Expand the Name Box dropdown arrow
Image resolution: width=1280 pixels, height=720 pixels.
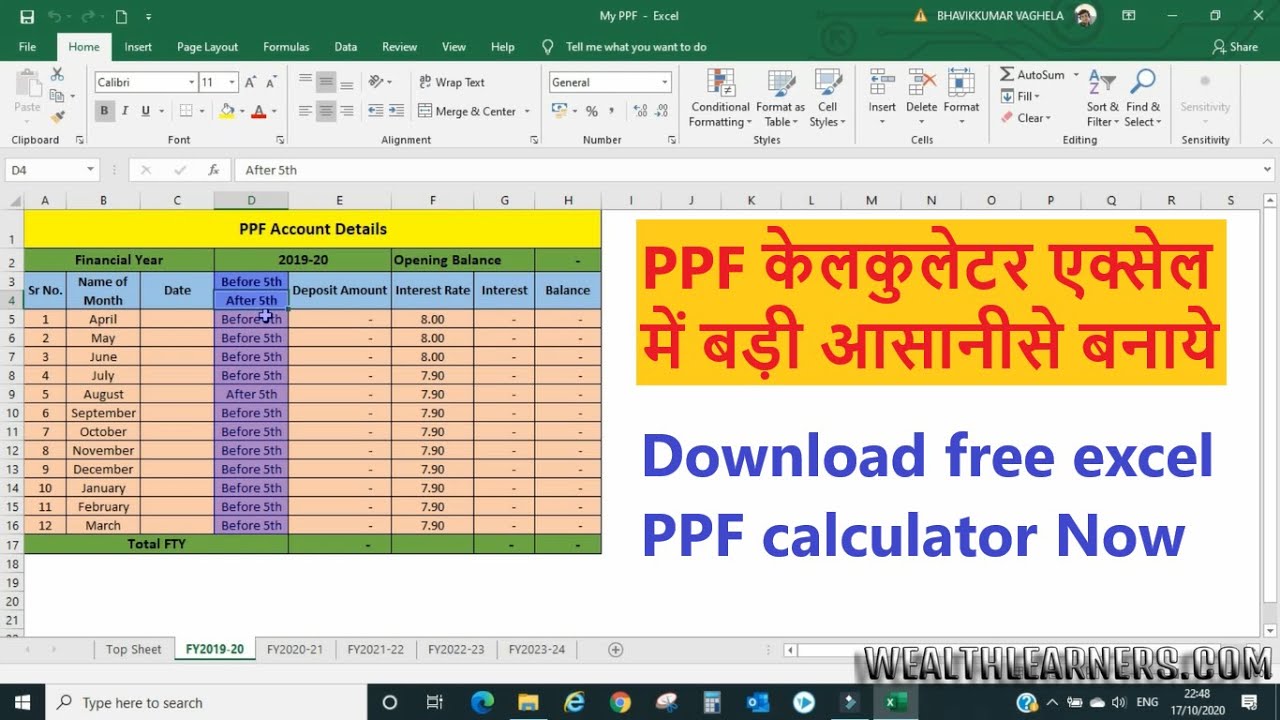pos(91,170)
